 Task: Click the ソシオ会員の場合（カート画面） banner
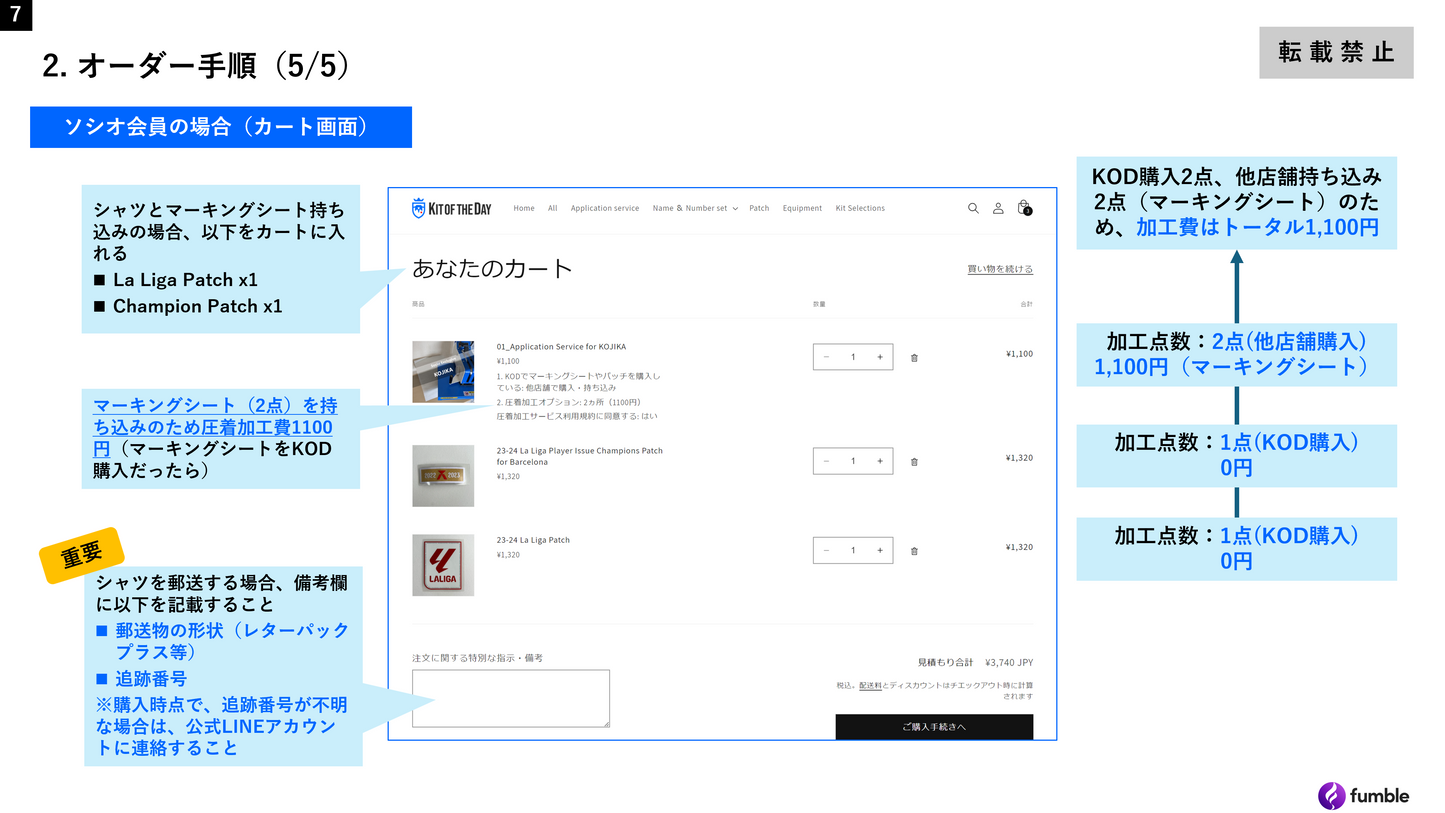221,127
